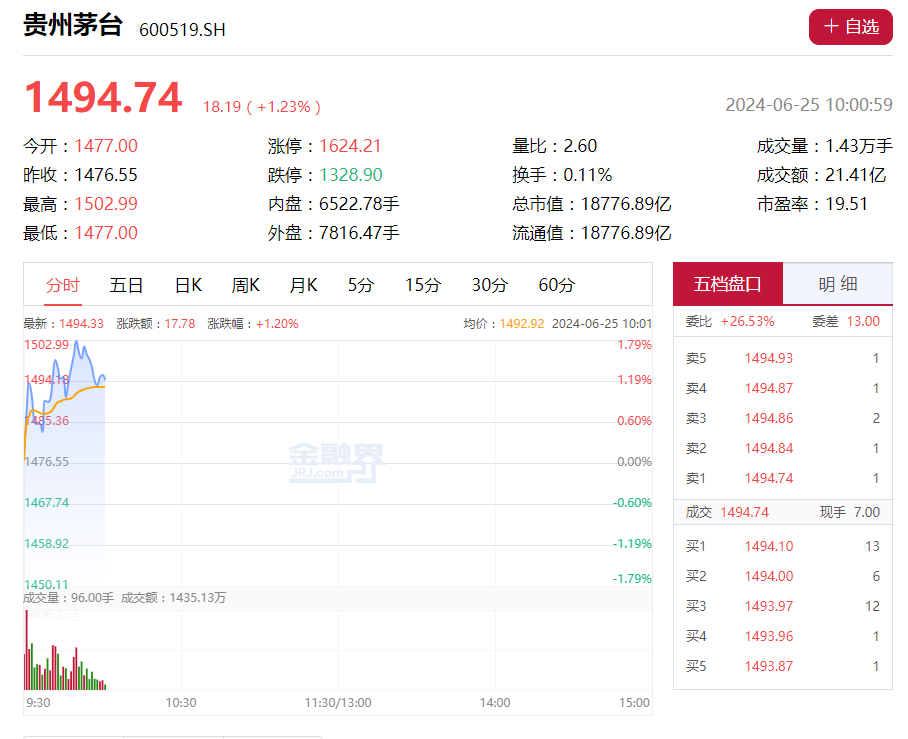
Task: Click the current price 1494.74 headline
Action: (x=104, y=97)
